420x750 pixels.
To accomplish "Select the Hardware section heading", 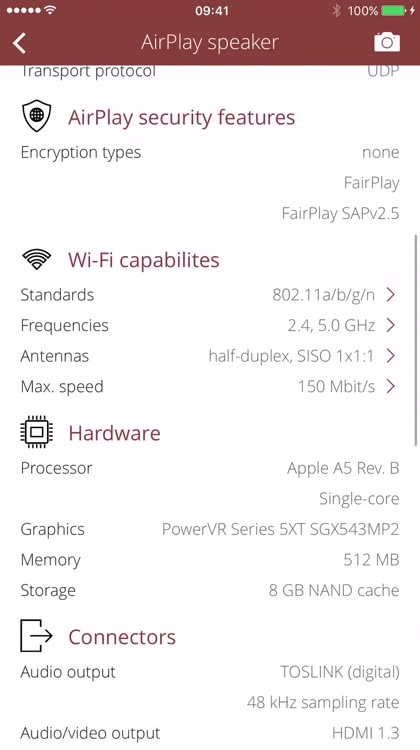I will click(x=114, y=433).
